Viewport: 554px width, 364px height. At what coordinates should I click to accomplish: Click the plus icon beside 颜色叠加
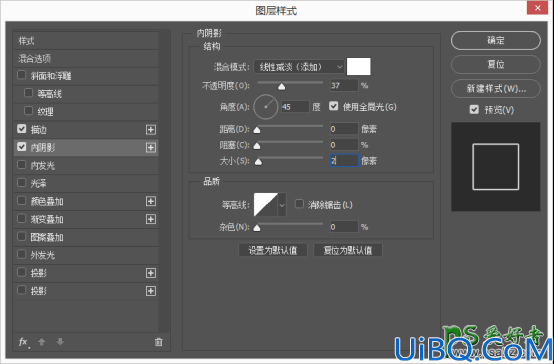[151, 201]
